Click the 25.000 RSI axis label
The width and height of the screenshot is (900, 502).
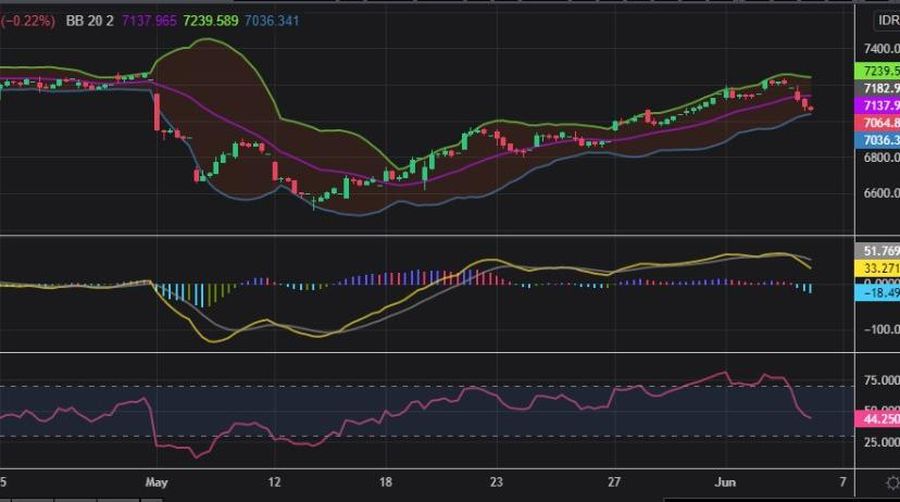[x=882, y=442]
